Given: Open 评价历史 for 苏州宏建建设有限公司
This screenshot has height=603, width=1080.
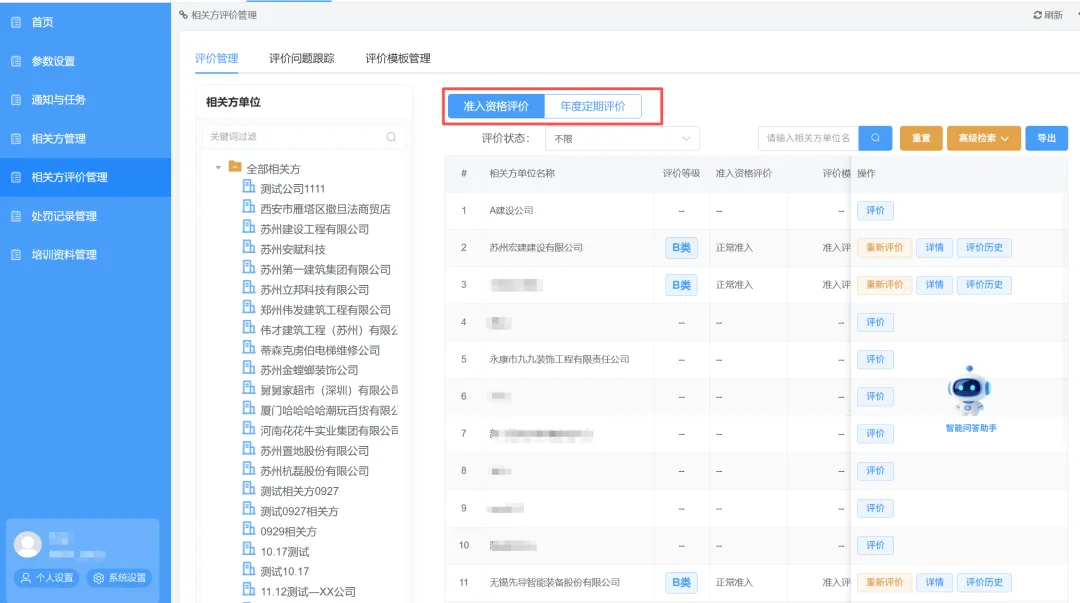Looking at the screenshot, I should tap(984, 247).
